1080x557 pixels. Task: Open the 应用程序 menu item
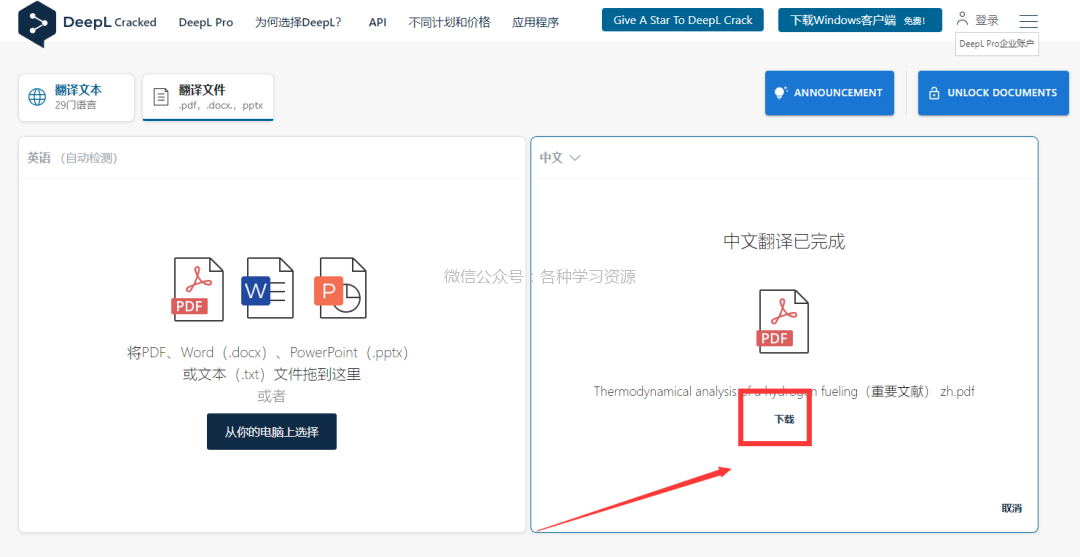[x=535, y=22]
